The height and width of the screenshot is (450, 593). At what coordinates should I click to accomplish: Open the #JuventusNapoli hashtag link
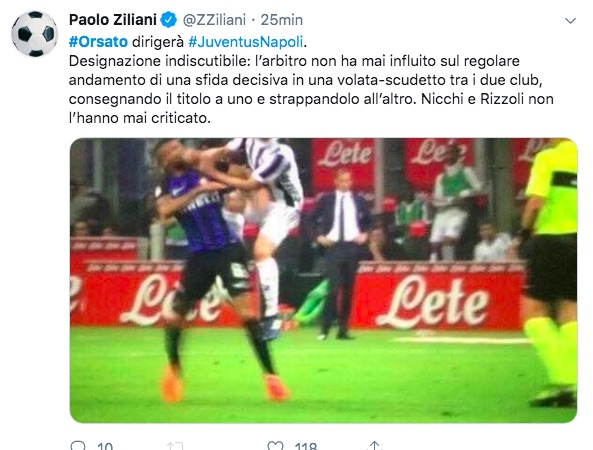(246, 42)
